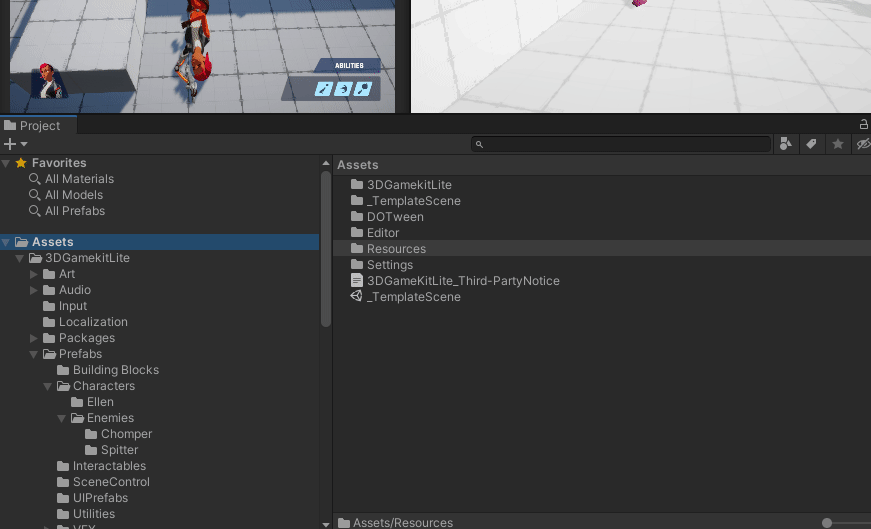Click folder tree scroll up arrow
Screen dimensions: 871x529
pos(326,163)
